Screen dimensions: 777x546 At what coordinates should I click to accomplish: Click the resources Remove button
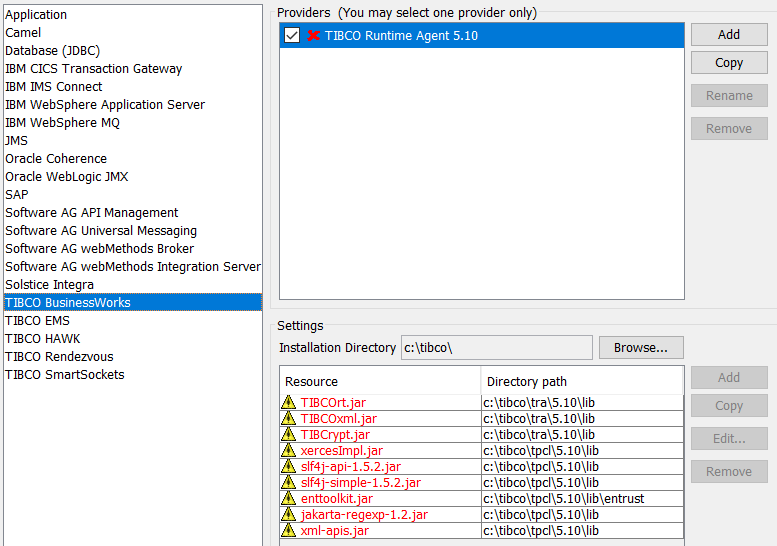pos(729,472)
